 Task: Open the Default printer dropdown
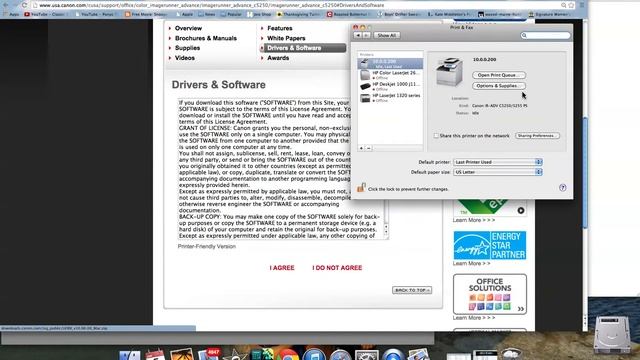[x=498, y=162]
